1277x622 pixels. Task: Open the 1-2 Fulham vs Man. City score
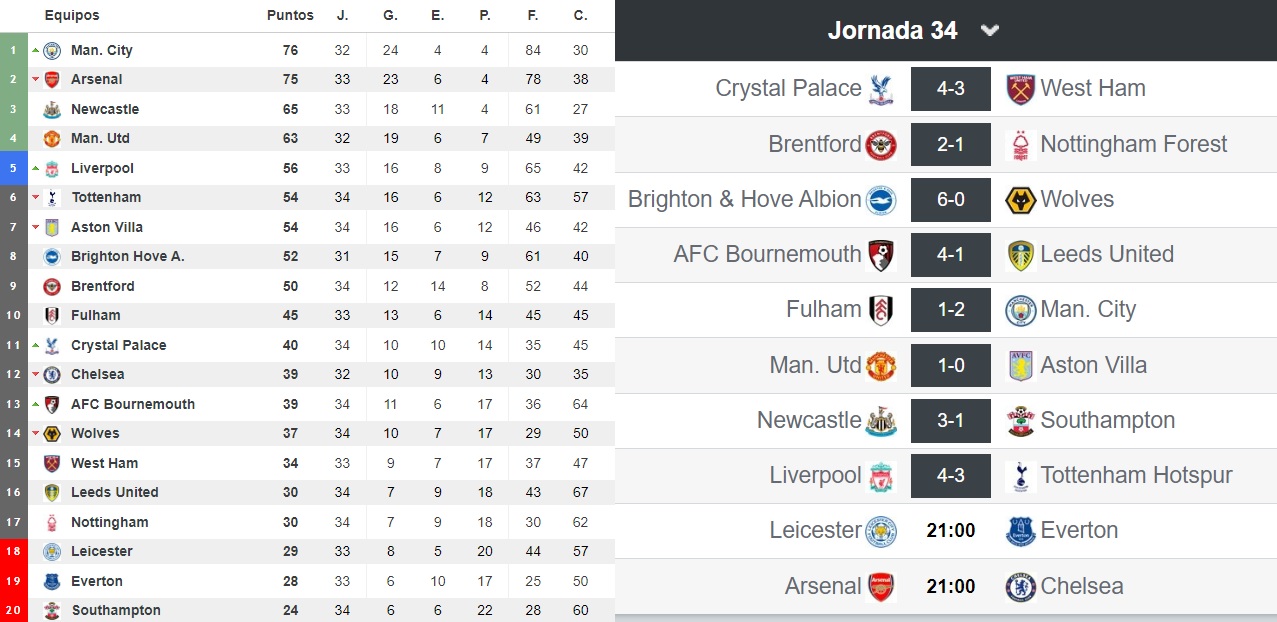point(951,310)
